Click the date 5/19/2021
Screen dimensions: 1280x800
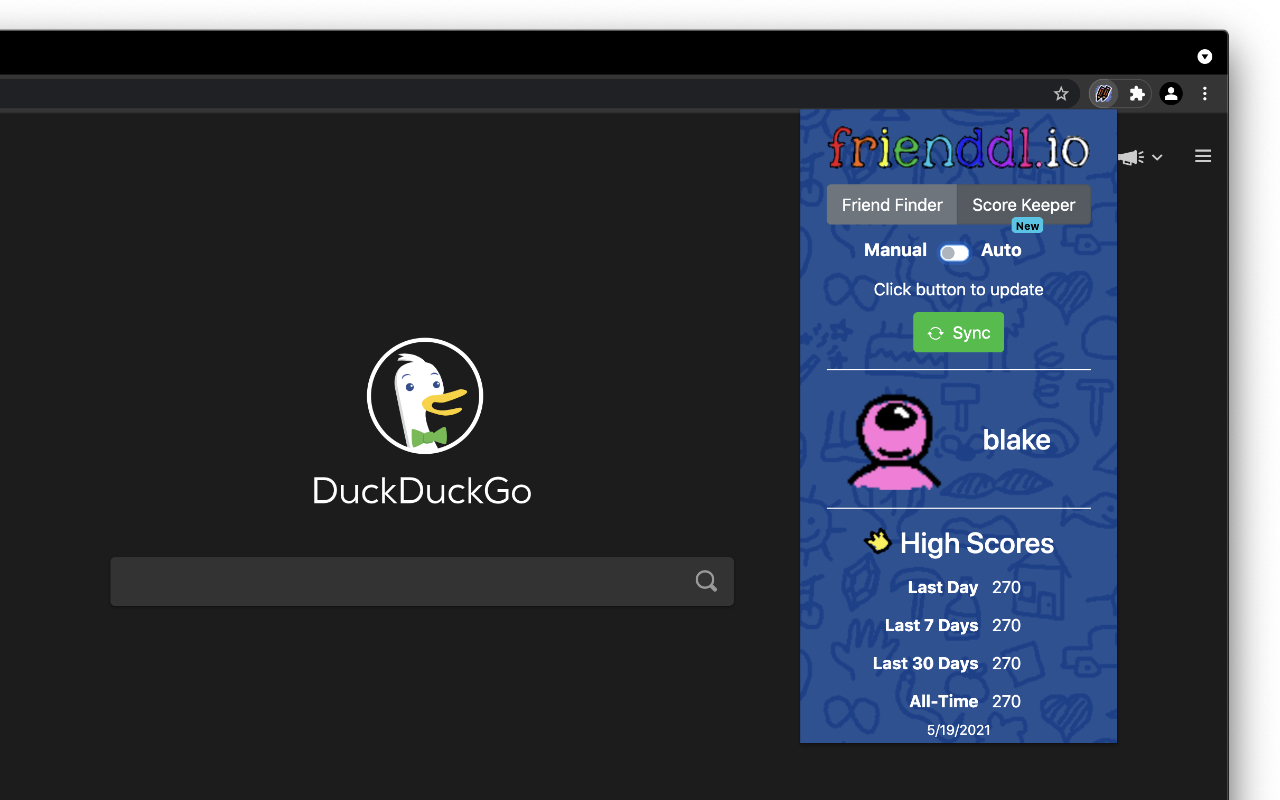(958, 730)
